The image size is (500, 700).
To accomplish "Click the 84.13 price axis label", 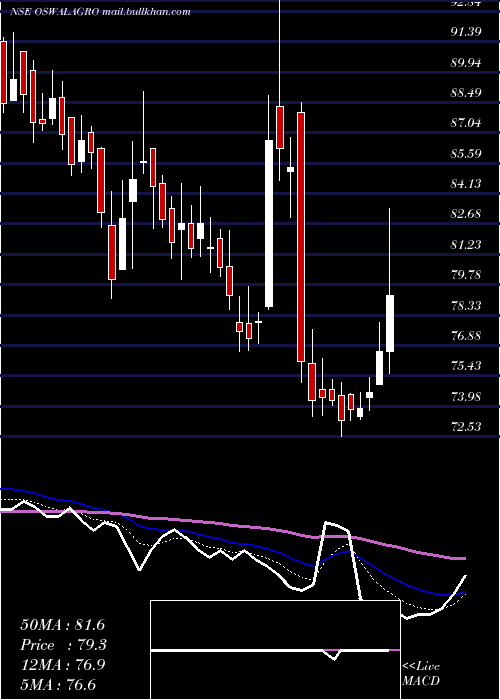I will [466, 183].
